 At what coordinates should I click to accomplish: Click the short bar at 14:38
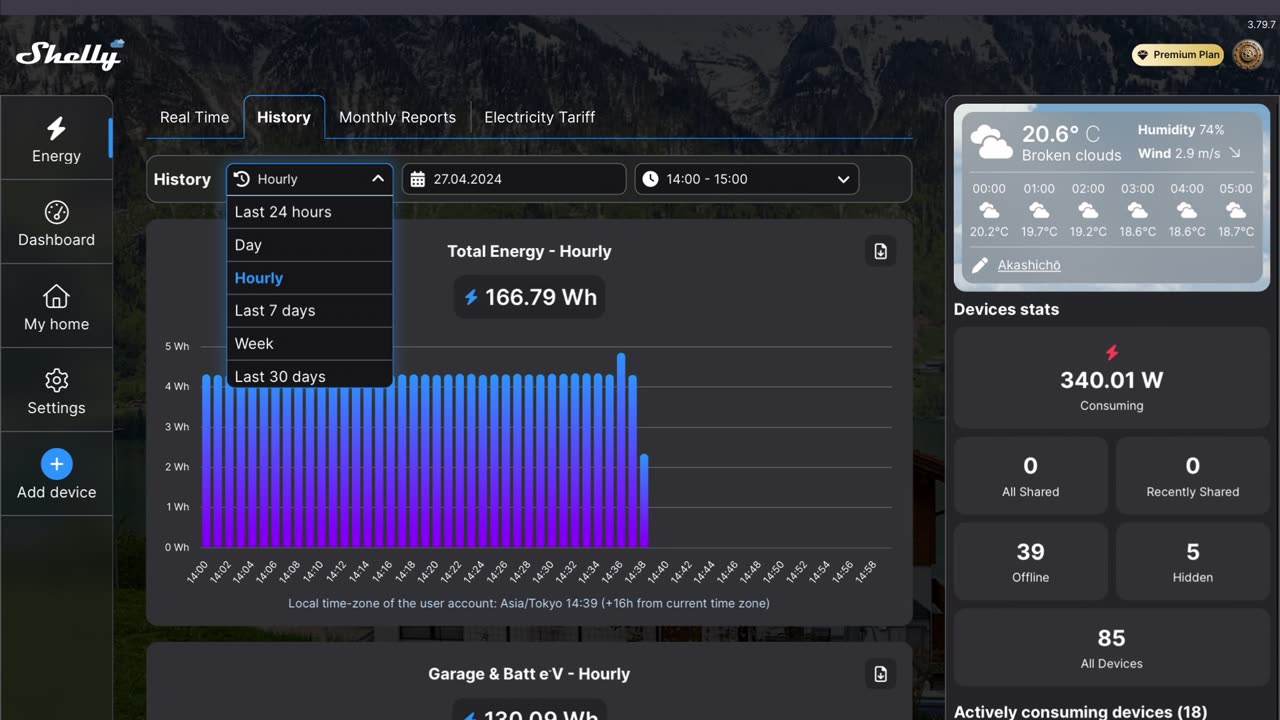[x=644, y=501]
